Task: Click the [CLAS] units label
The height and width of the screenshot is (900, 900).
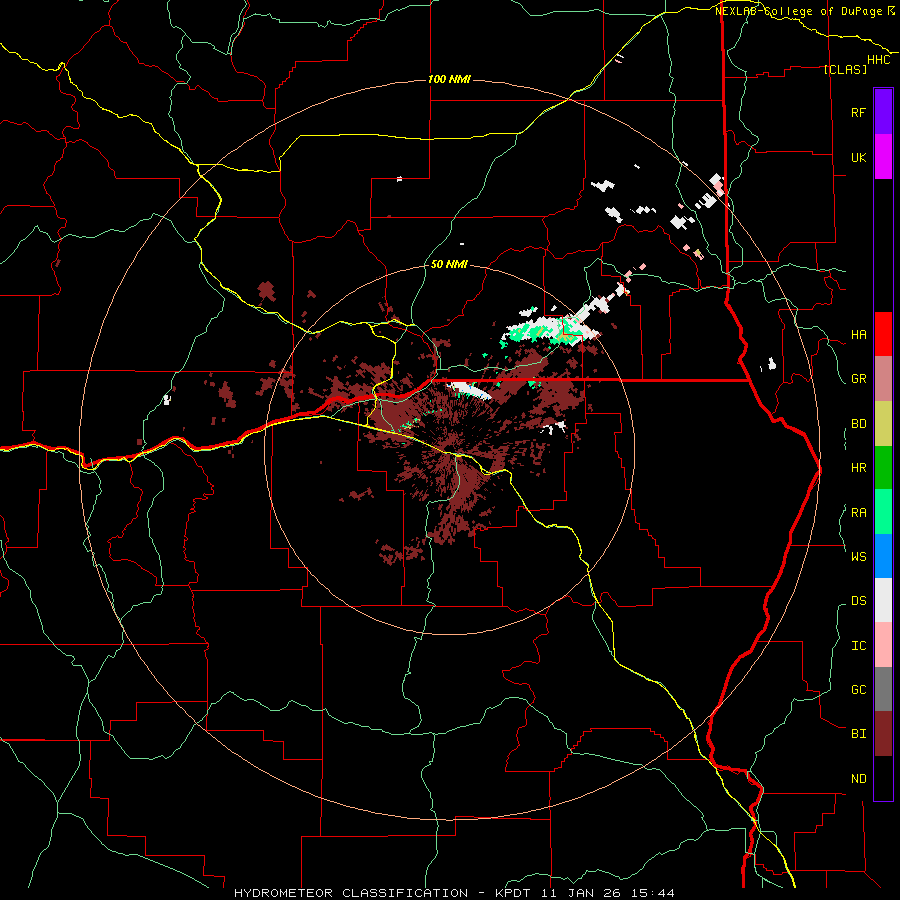Action: (845, 69)
